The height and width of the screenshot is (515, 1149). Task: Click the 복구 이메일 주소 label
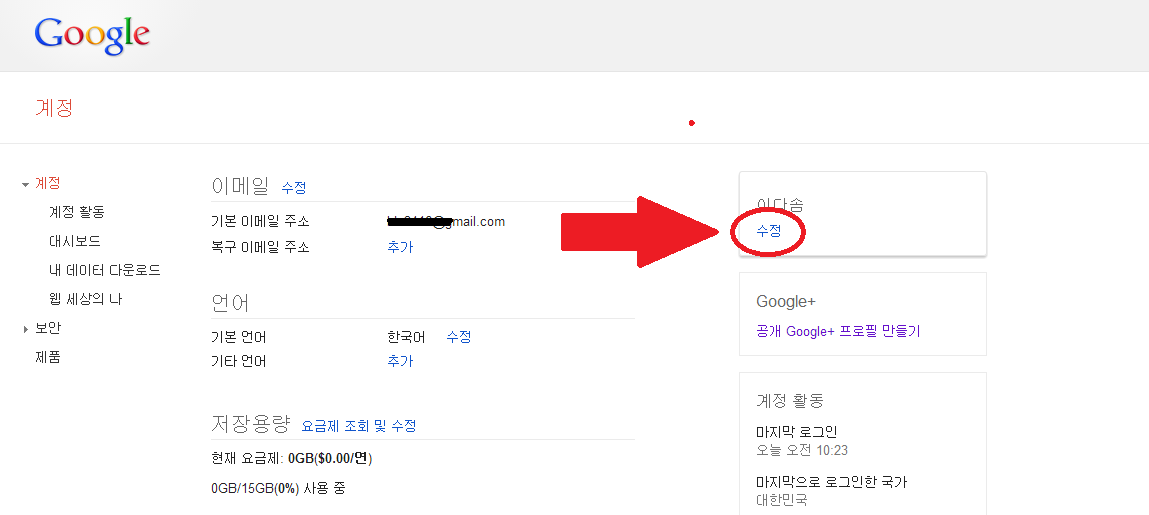pyautogui.click(x=260, y=247)
